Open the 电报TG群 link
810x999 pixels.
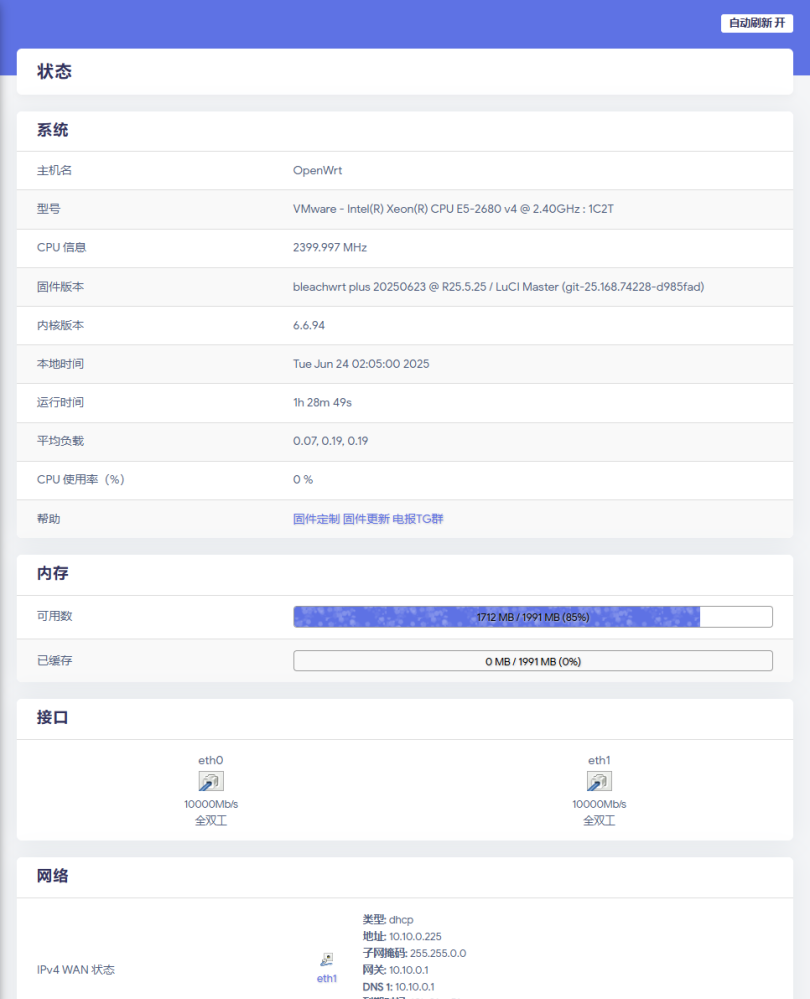tap(417, 519)
